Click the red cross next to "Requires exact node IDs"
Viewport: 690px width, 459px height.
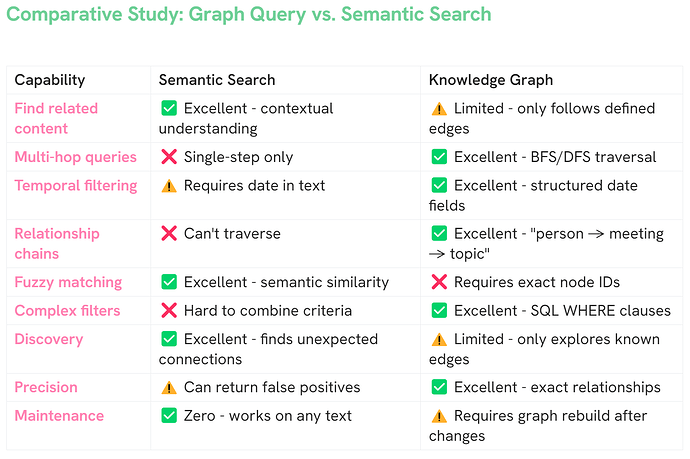(438, 283)
